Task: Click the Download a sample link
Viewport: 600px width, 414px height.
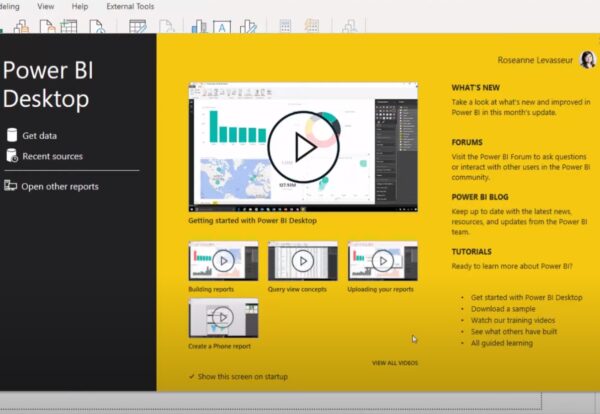Action: (x=503, y=309)
